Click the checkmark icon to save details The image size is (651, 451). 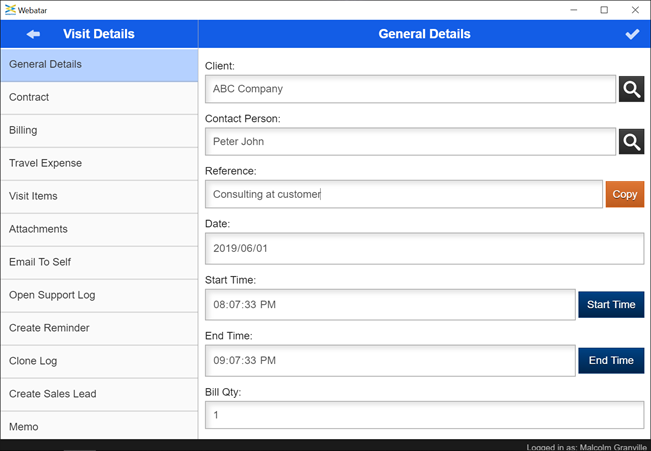[x=632, y=34]
